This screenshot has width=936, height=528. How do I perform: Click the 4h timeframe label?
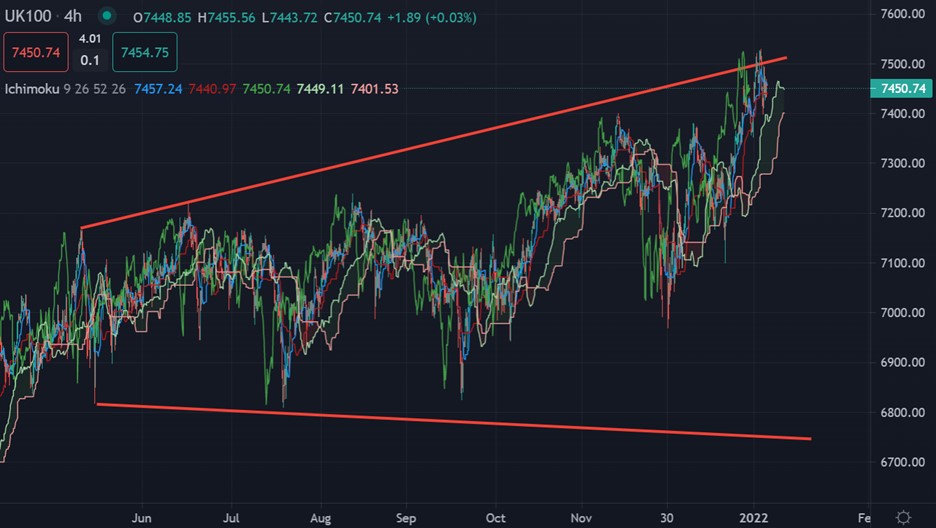coord(73,16)
